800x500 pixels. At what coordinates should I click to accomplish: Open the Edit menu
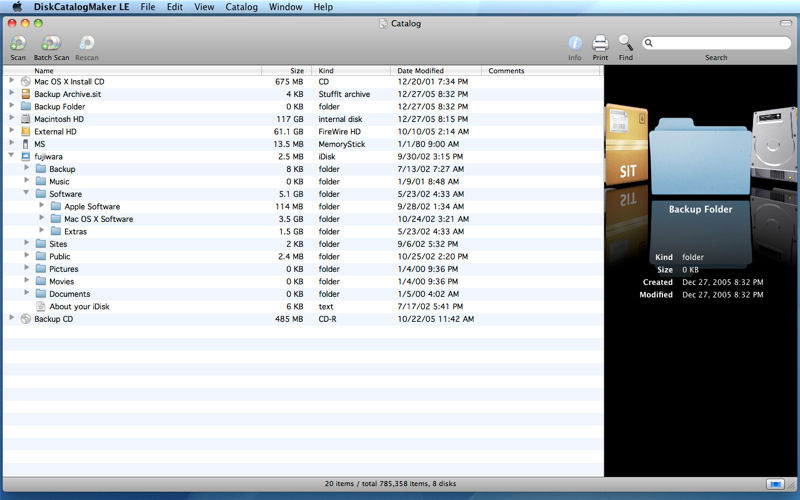174,7
